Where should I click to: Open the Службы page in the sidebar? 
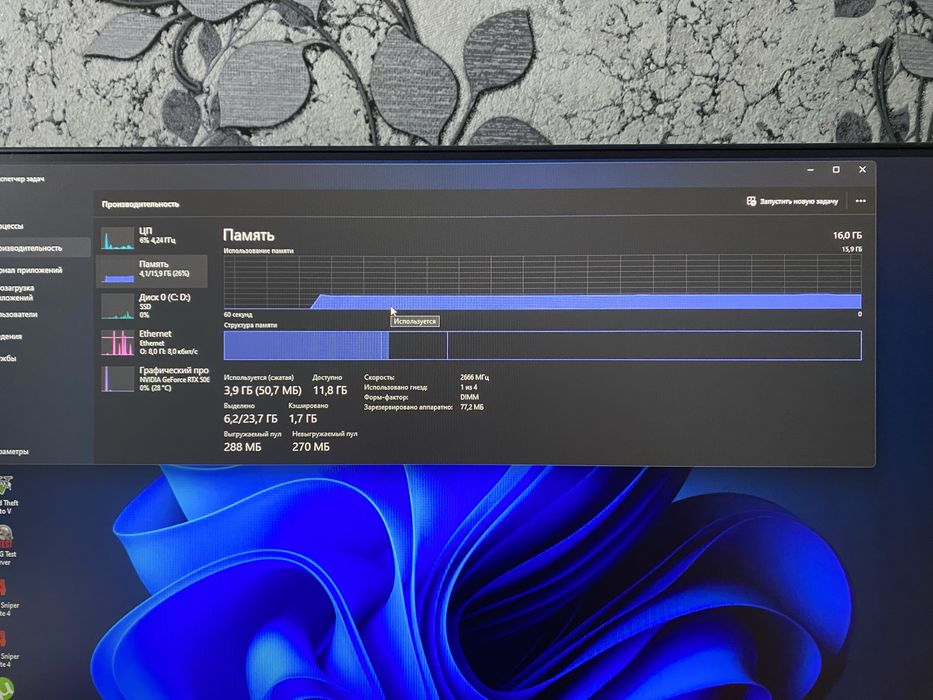click(9, 358)
